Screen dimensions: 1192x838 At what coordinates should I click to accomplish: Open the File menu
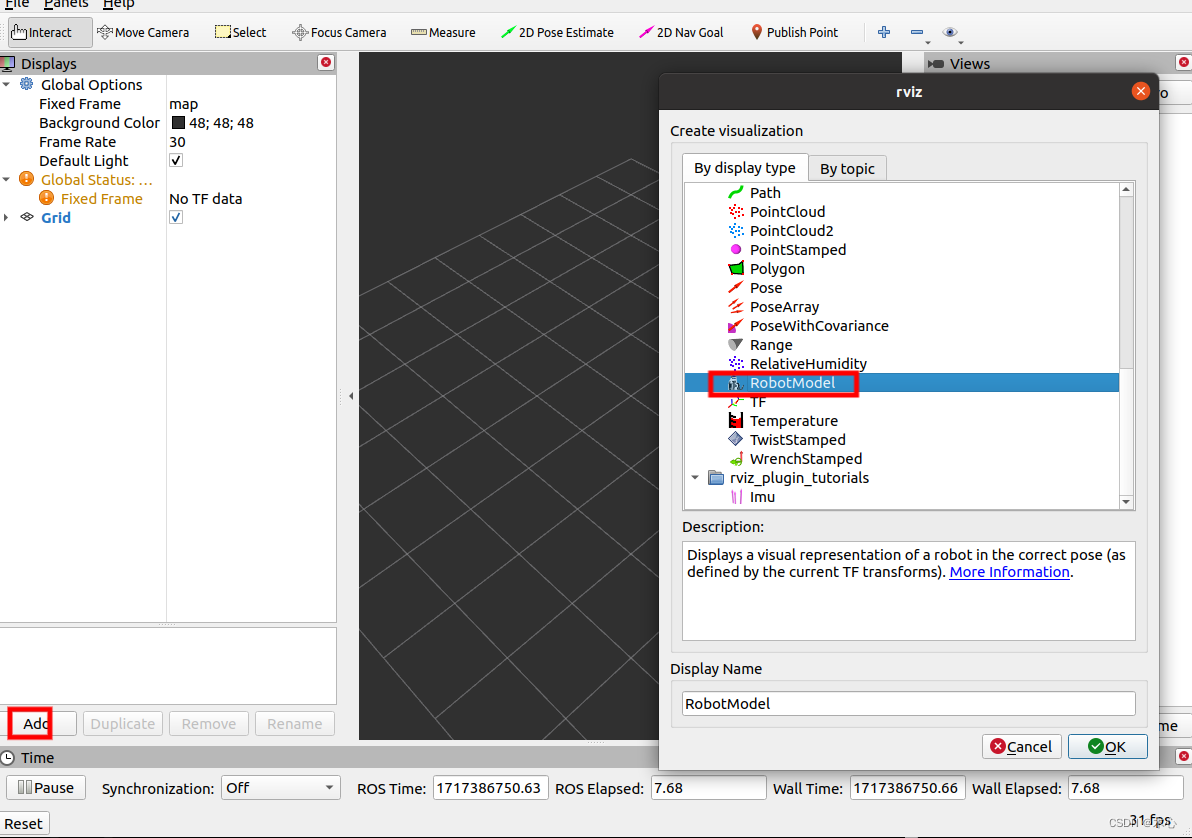[17, 4]
